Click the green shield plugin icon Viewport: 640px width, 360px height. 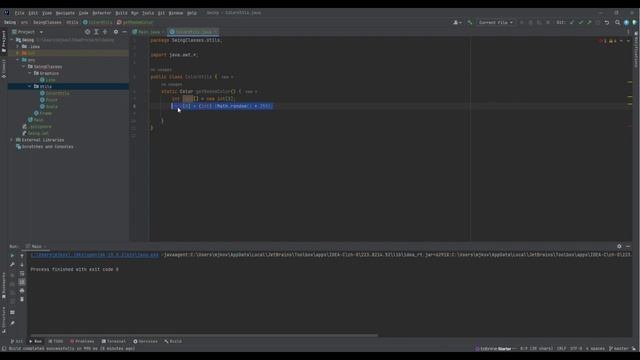tap(634, 22)
